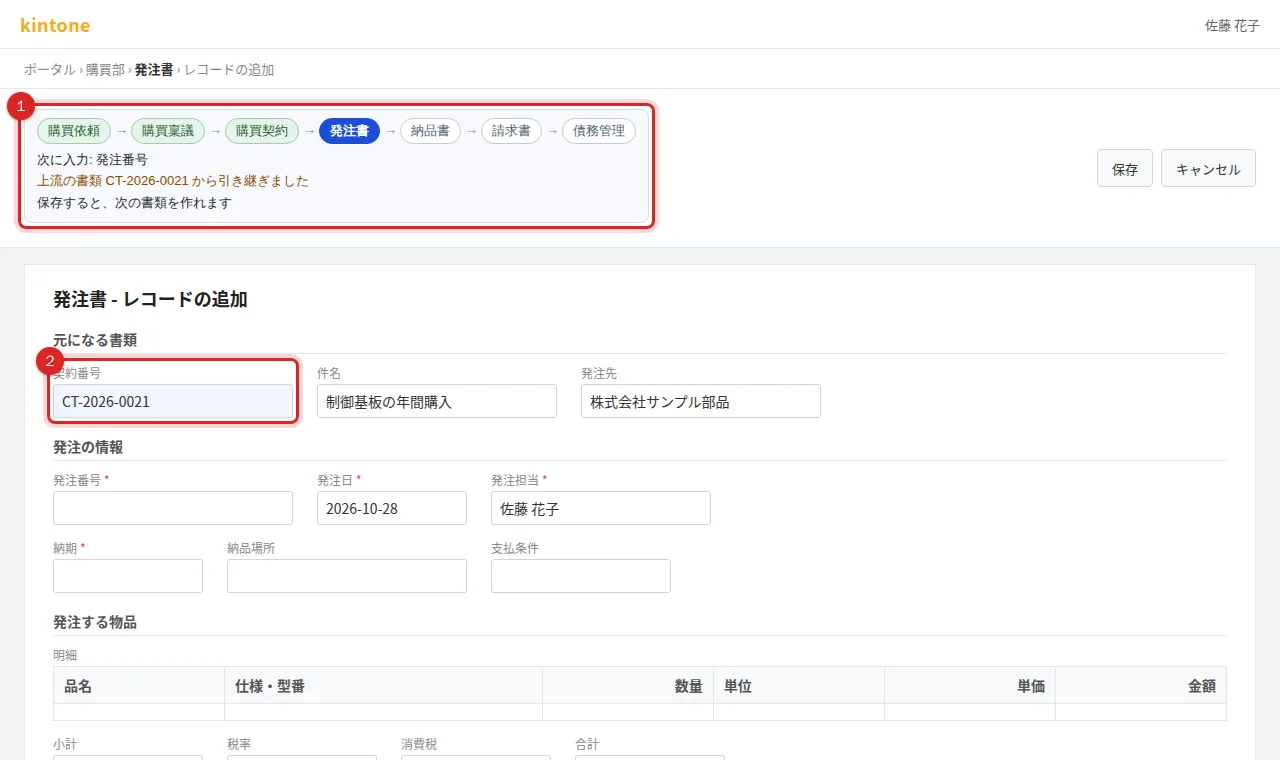
Task: Click the キャンセル button
Action: [x=1208, y=169]
